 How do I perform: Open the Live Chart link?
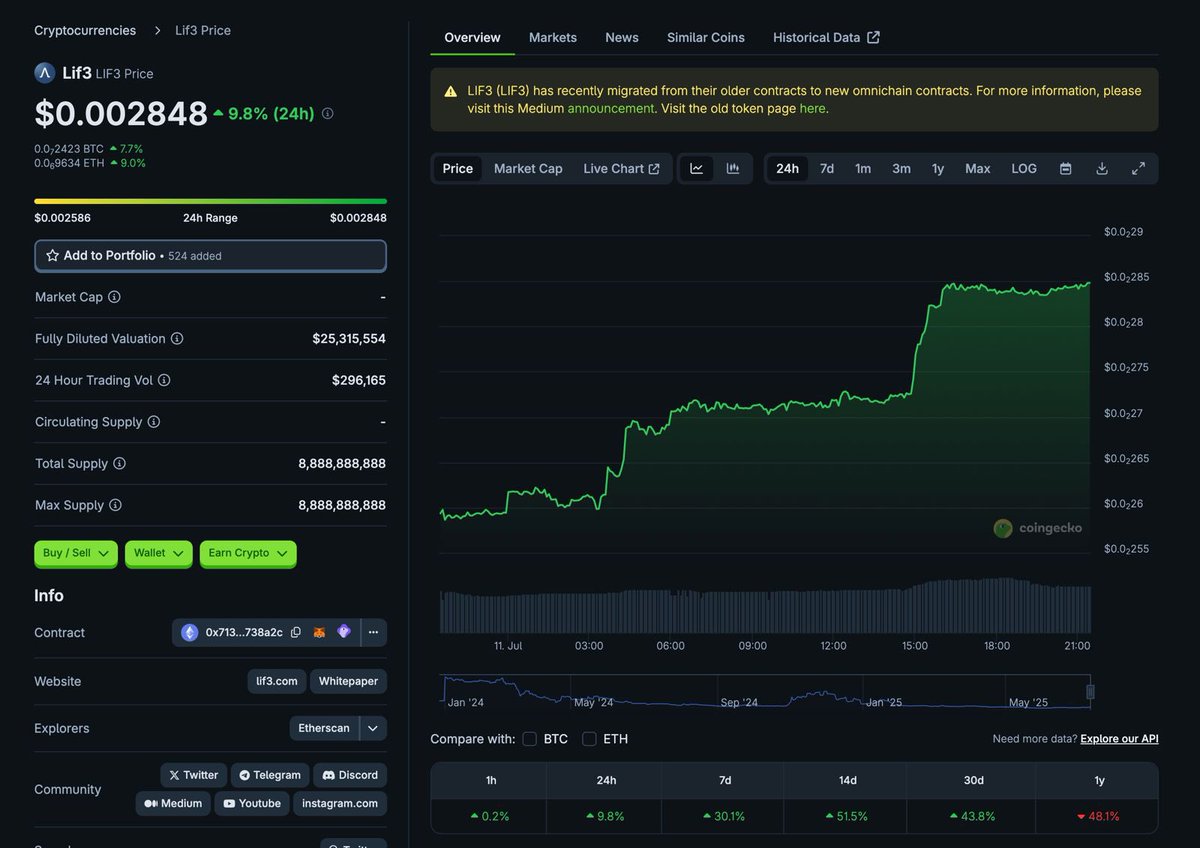tap(621, 169)
